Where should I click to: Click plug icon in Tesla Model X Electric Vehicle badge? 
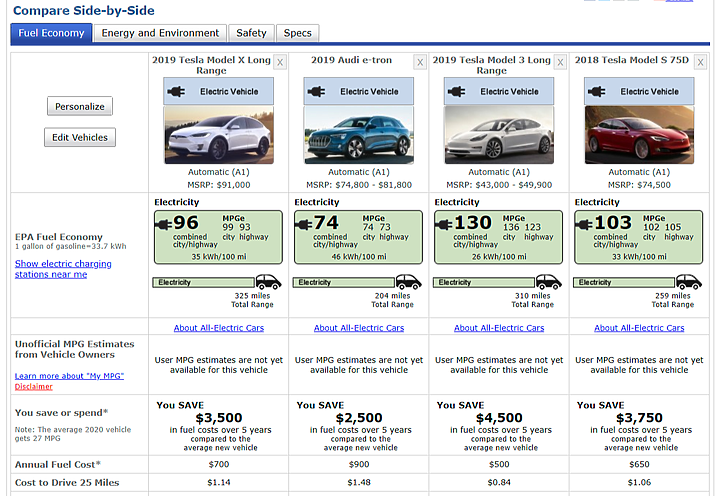point(176,92)
